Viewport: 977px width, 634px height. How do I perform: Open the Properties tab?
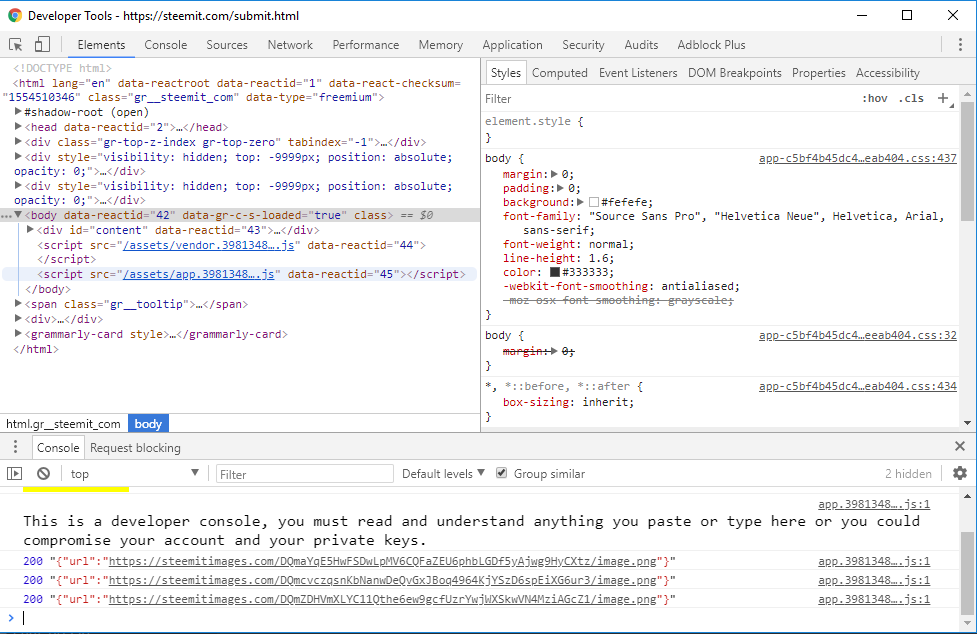click(819, 73)
